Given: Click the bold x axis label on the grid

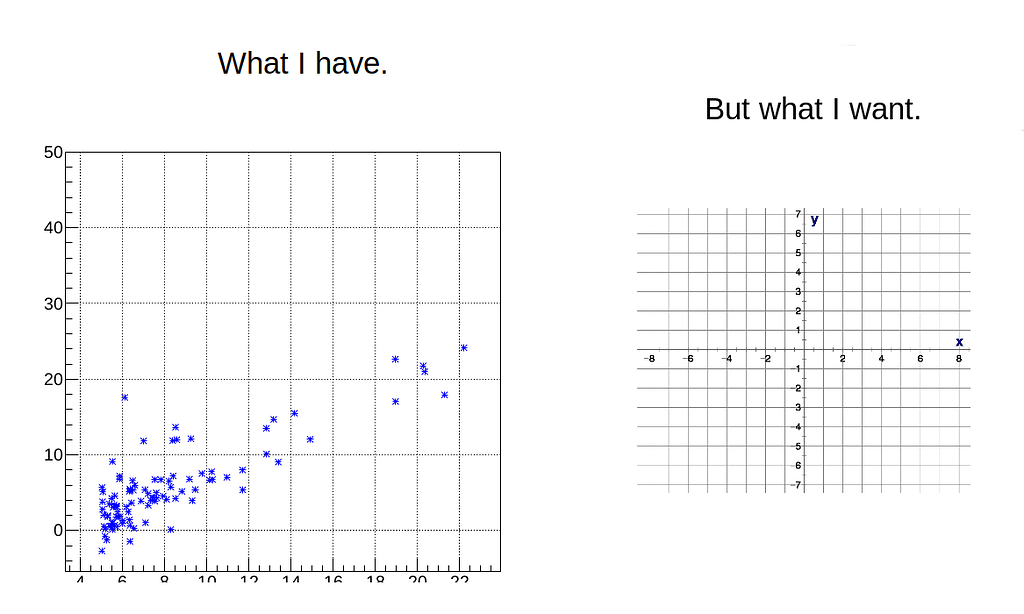Looking at the screenshot, I should pos(959,341).
